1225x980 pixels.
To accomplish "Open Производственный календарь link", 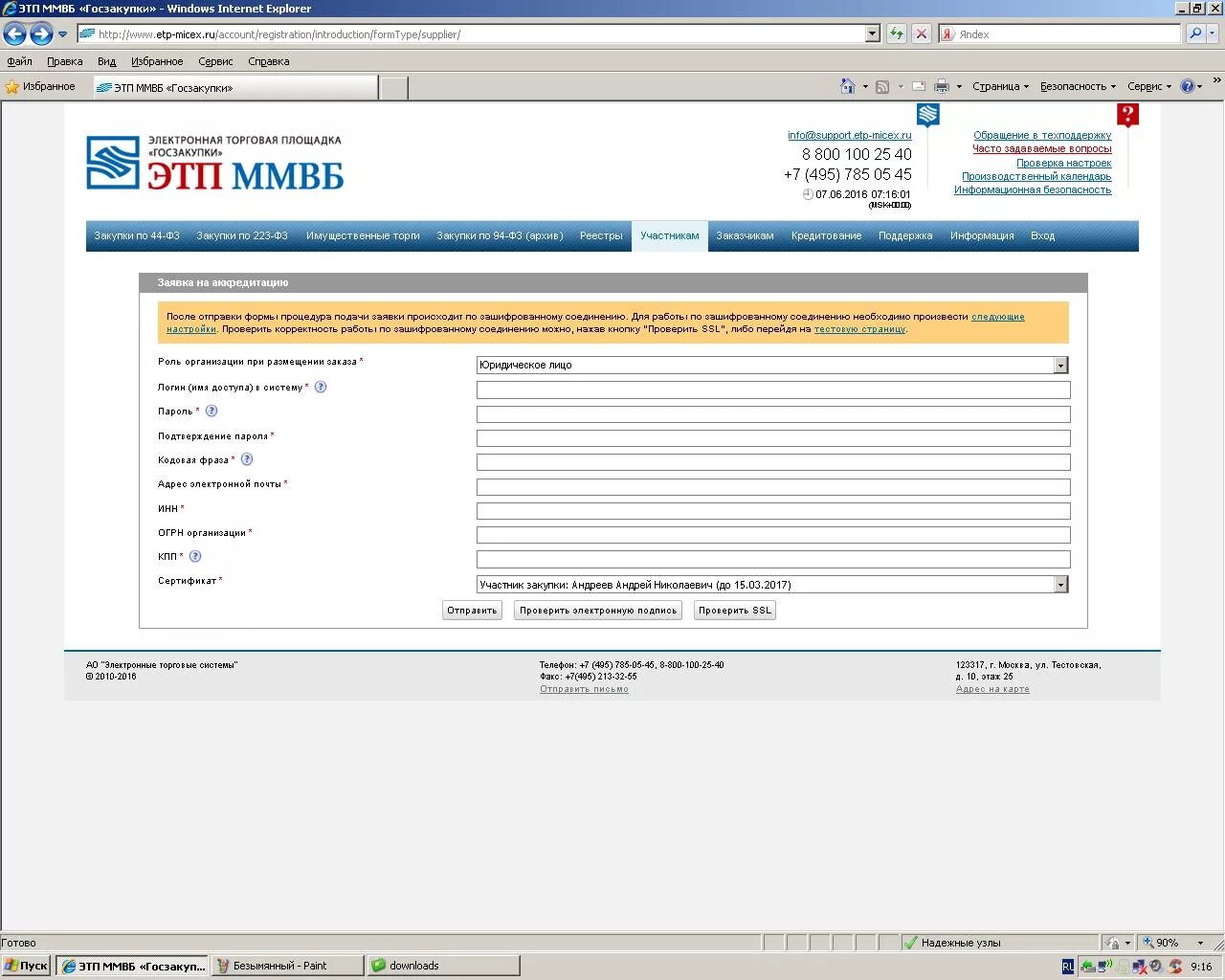I will [x=1036, y=176].
